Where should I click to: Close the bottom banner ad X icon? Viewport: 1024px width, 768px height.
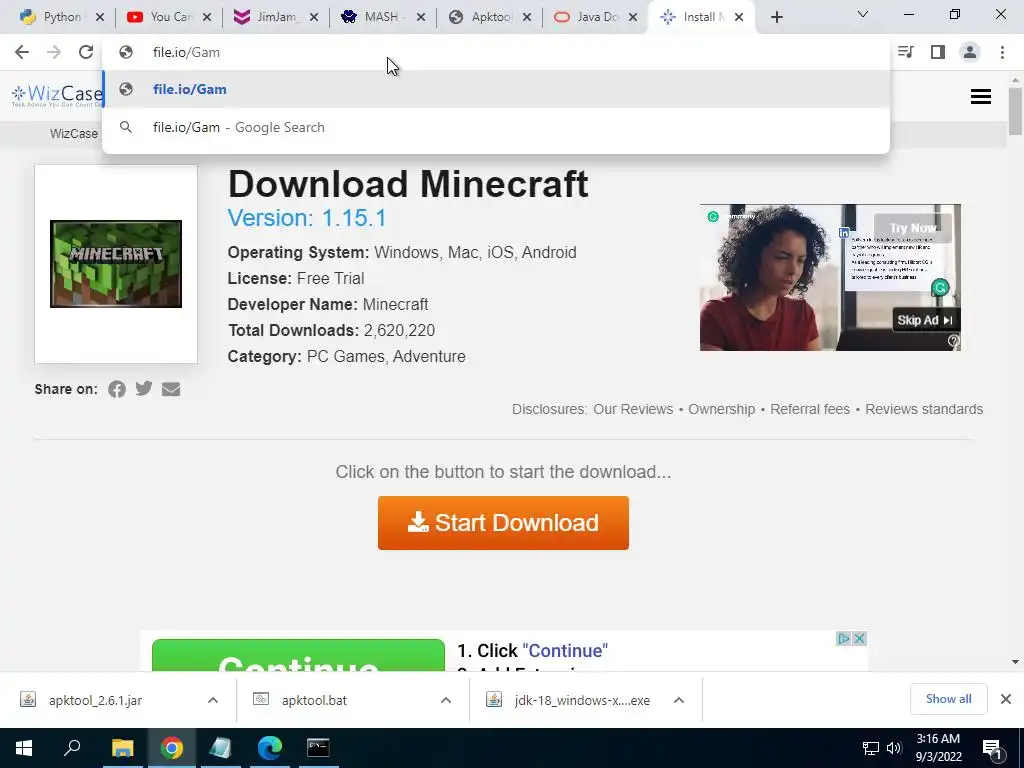coord(860,638)
